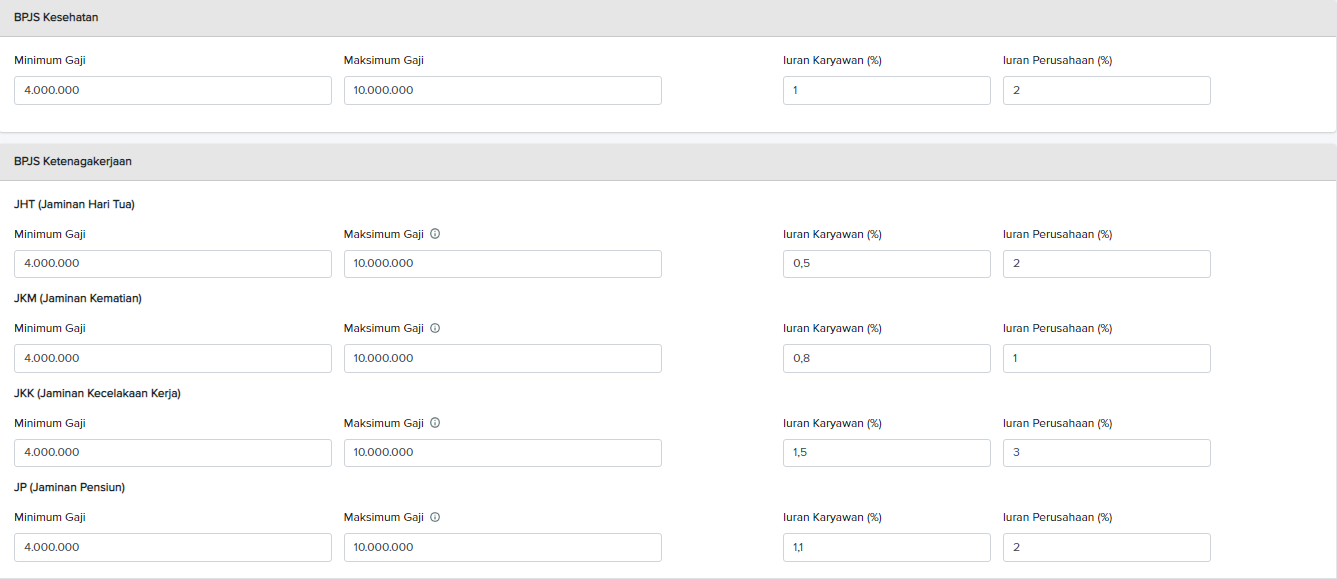
Task: Select the JHT Maksimum Gaji input
Action: [502, 264]
